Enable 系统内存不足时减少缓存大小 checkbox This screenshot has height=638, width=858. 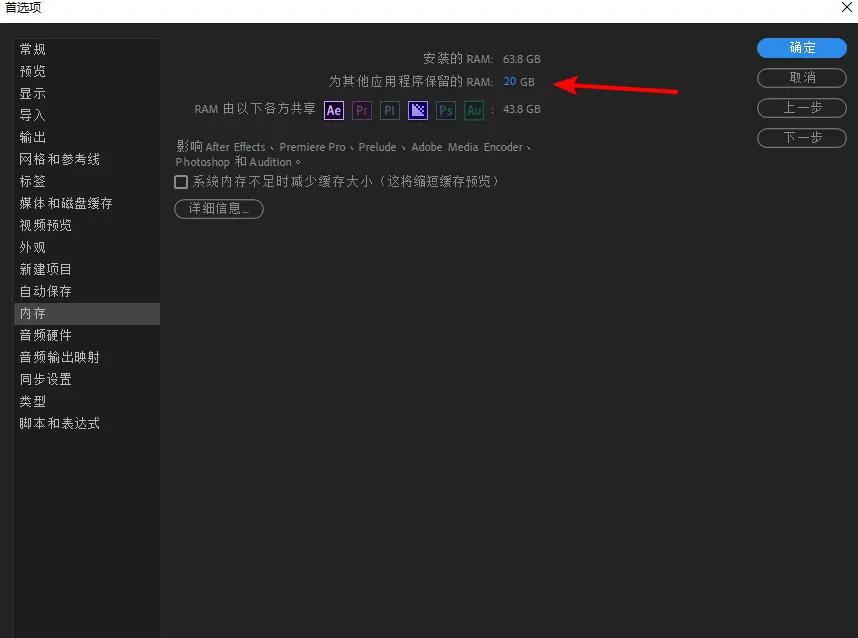point(181,181)
